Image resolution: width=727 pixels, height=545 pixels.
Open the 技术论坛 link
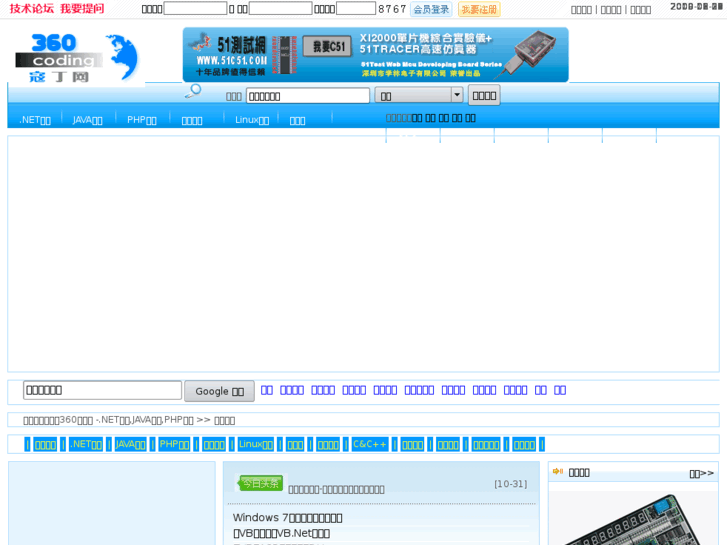pos(32,9)
